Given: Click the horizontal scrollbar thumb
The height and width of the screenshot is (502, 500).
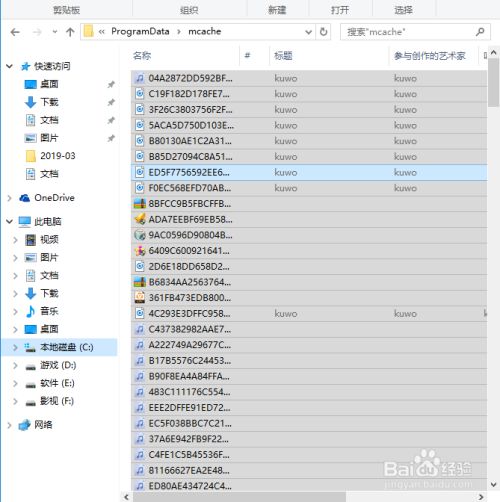Looking at the screenshot, I should (x=239, y=497).
